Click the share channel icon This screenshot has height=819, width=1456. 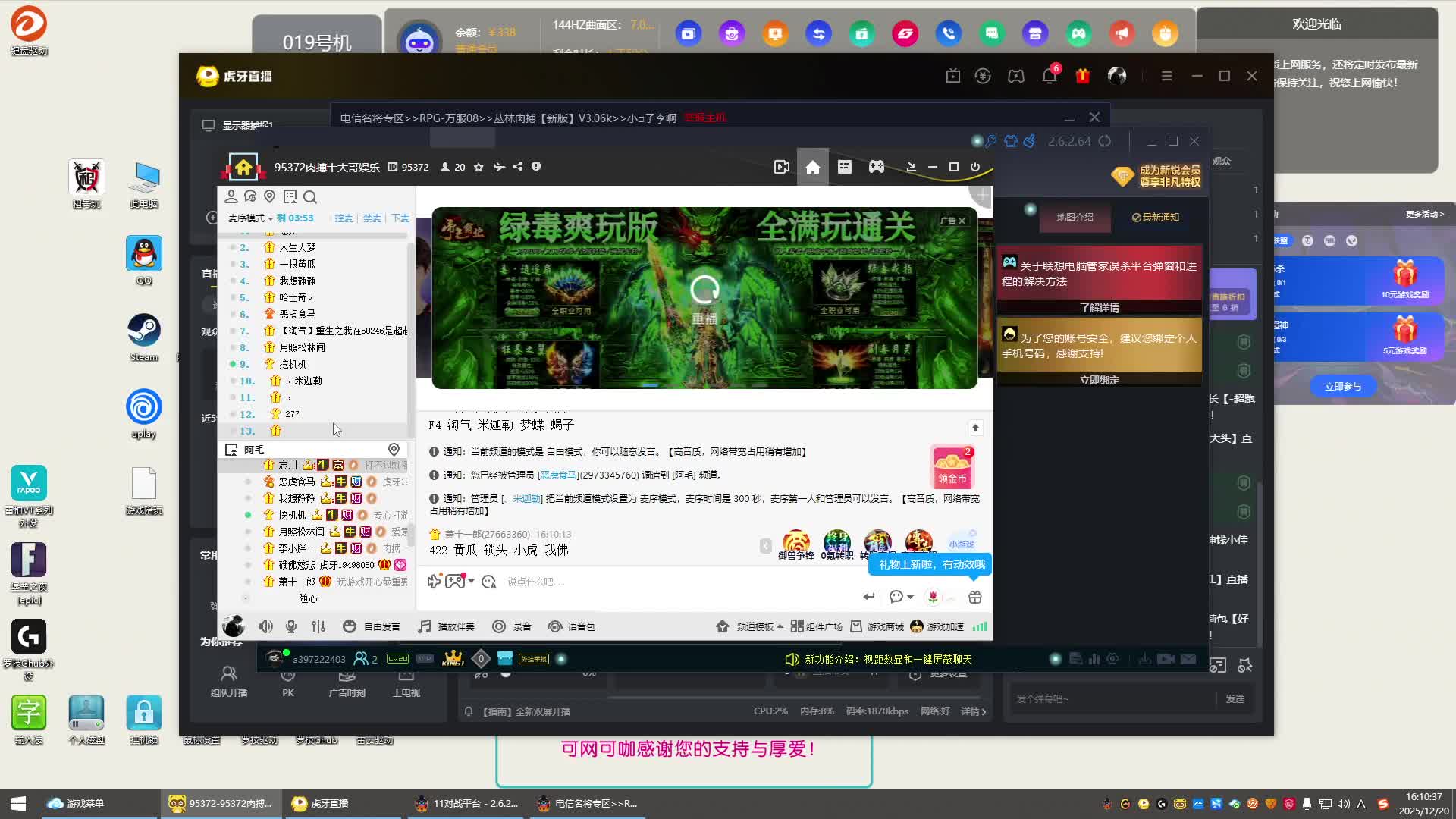(x=518, y=167)
